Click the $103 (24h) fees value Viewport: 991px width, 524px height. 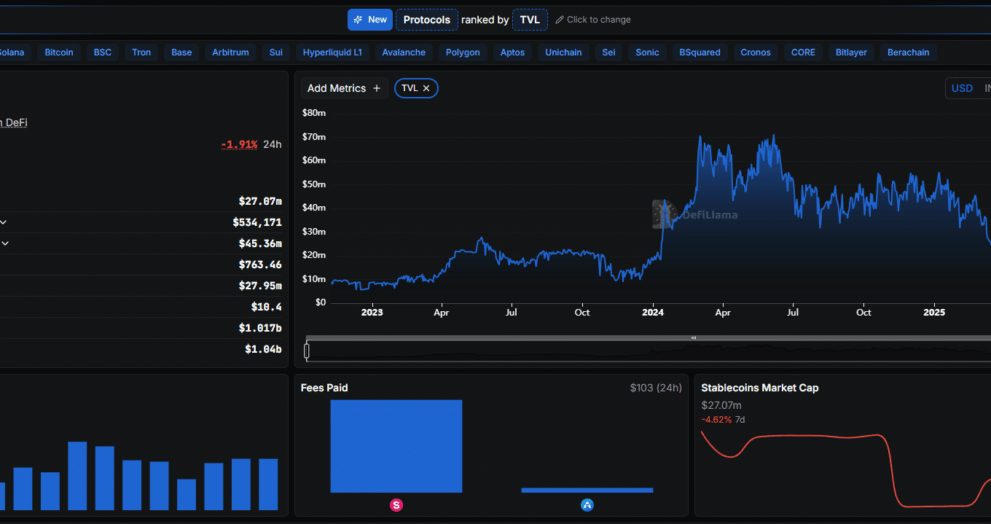click(656, 388)
